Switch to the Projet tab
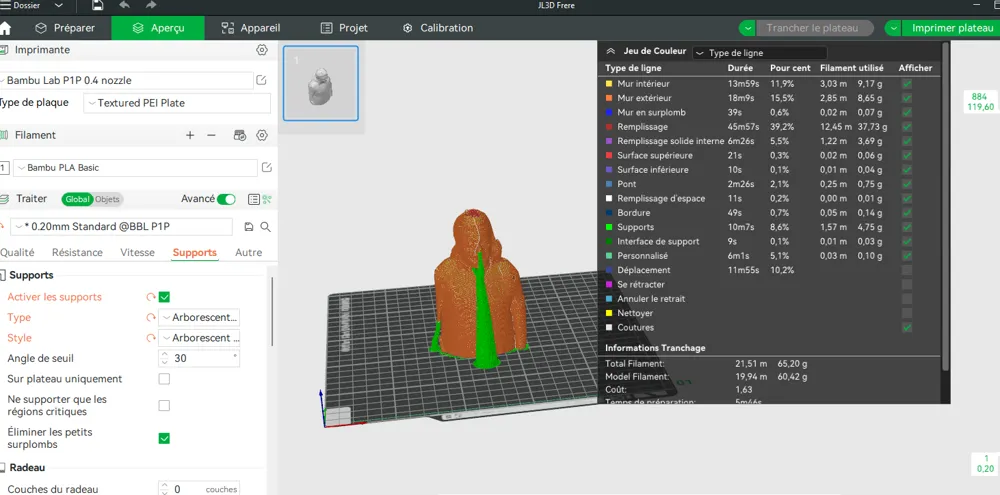 click(x=344, y=28)
